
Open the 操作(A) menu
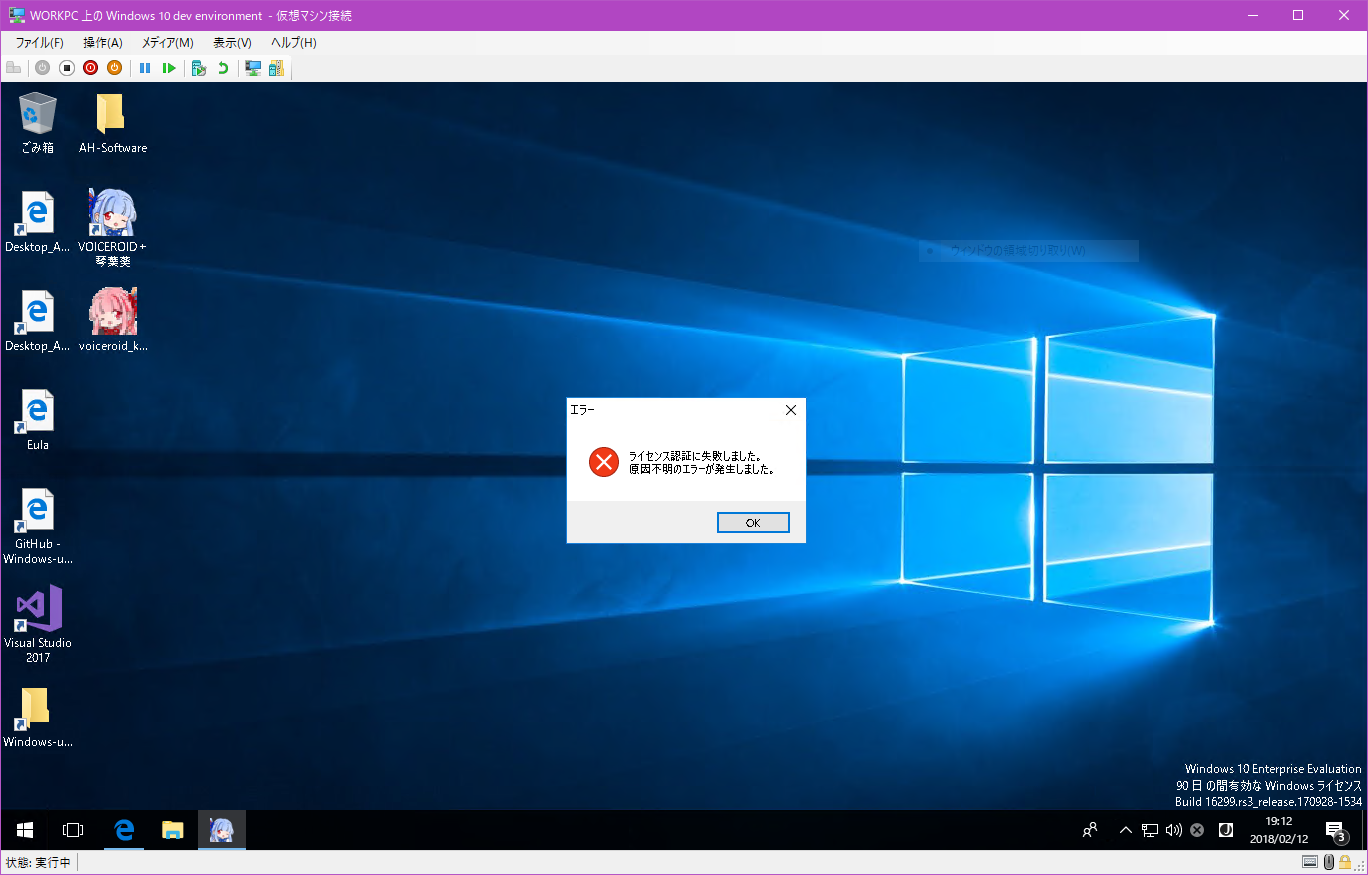tap(103, 43)
